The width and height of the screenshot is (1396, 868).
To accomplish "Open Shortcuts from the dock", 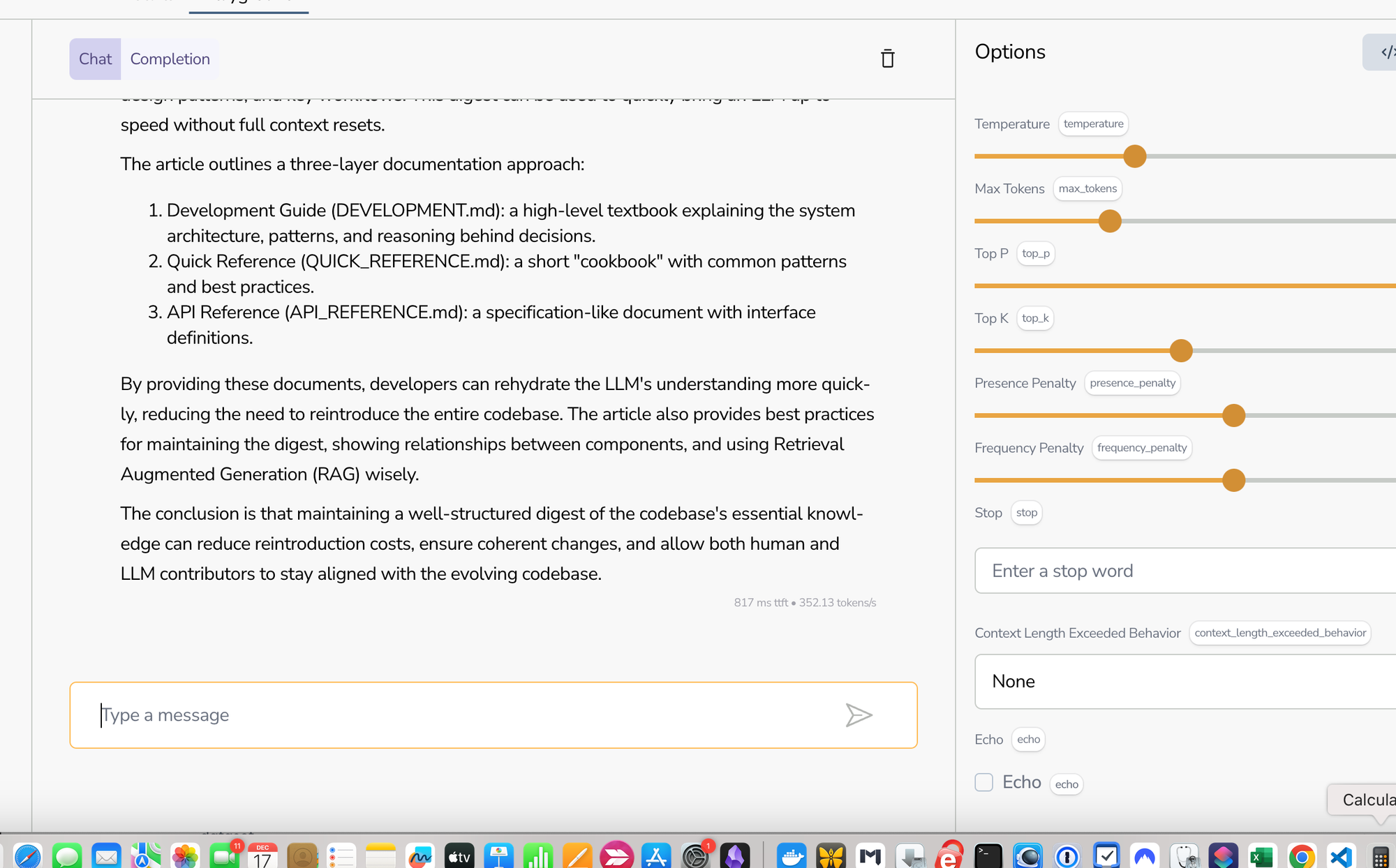I will pos(1223,855).
